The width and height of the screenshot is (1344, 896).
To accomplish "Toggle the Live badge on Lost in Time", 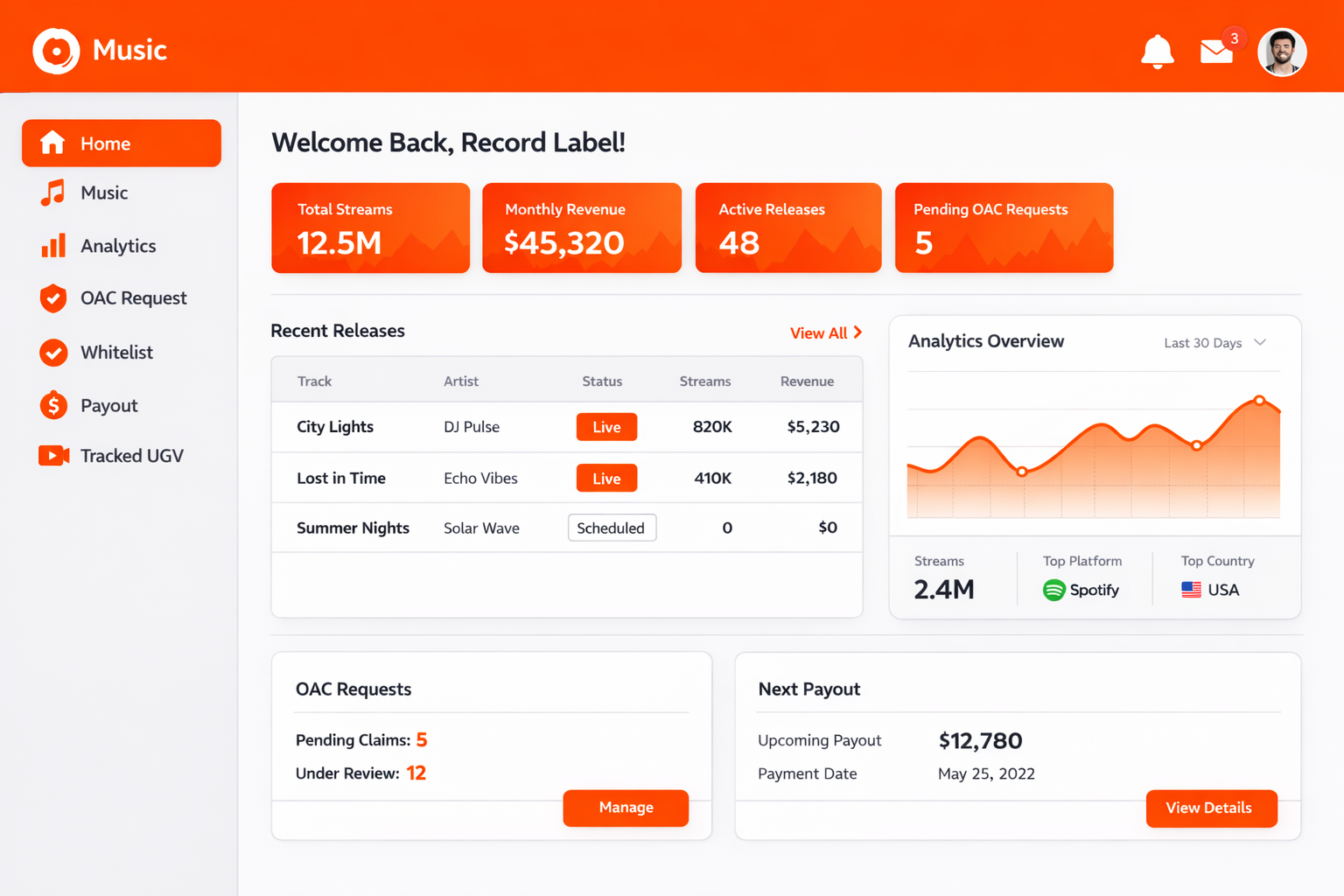I will click(606, 478).
